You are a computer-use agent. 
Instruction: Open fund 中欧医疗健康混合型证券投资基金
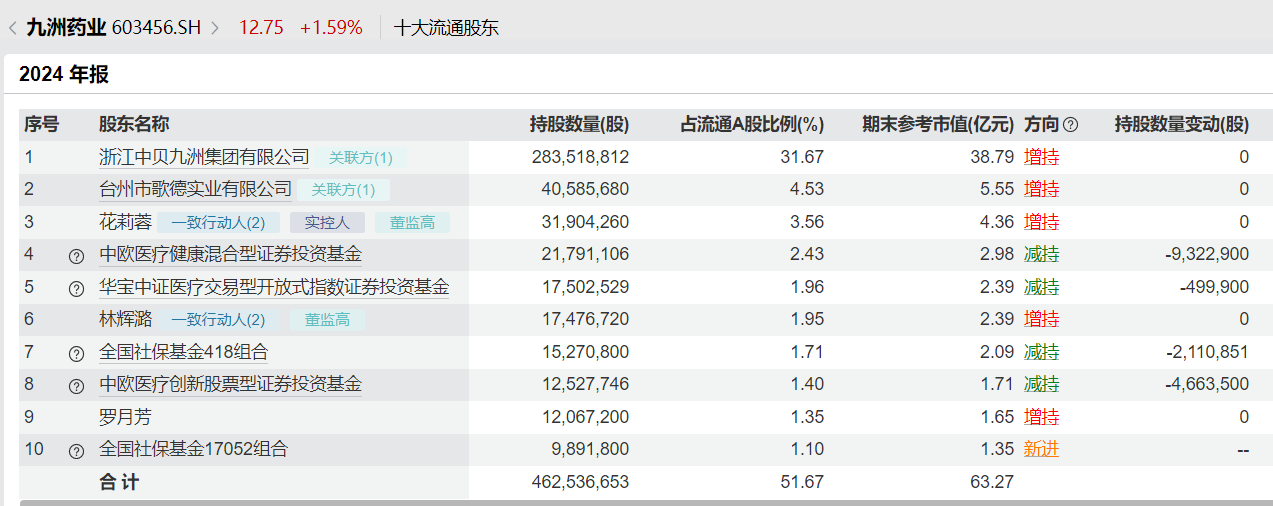pos(230,254)
